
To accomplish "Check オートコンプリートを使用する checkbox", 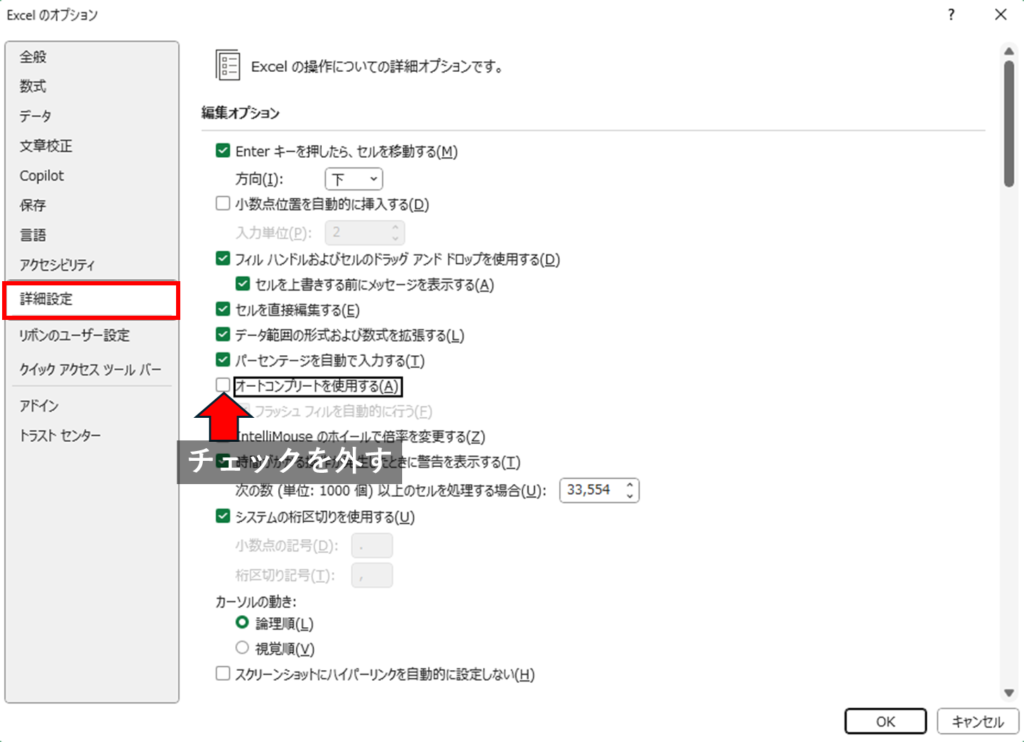I will pos(223,385).
